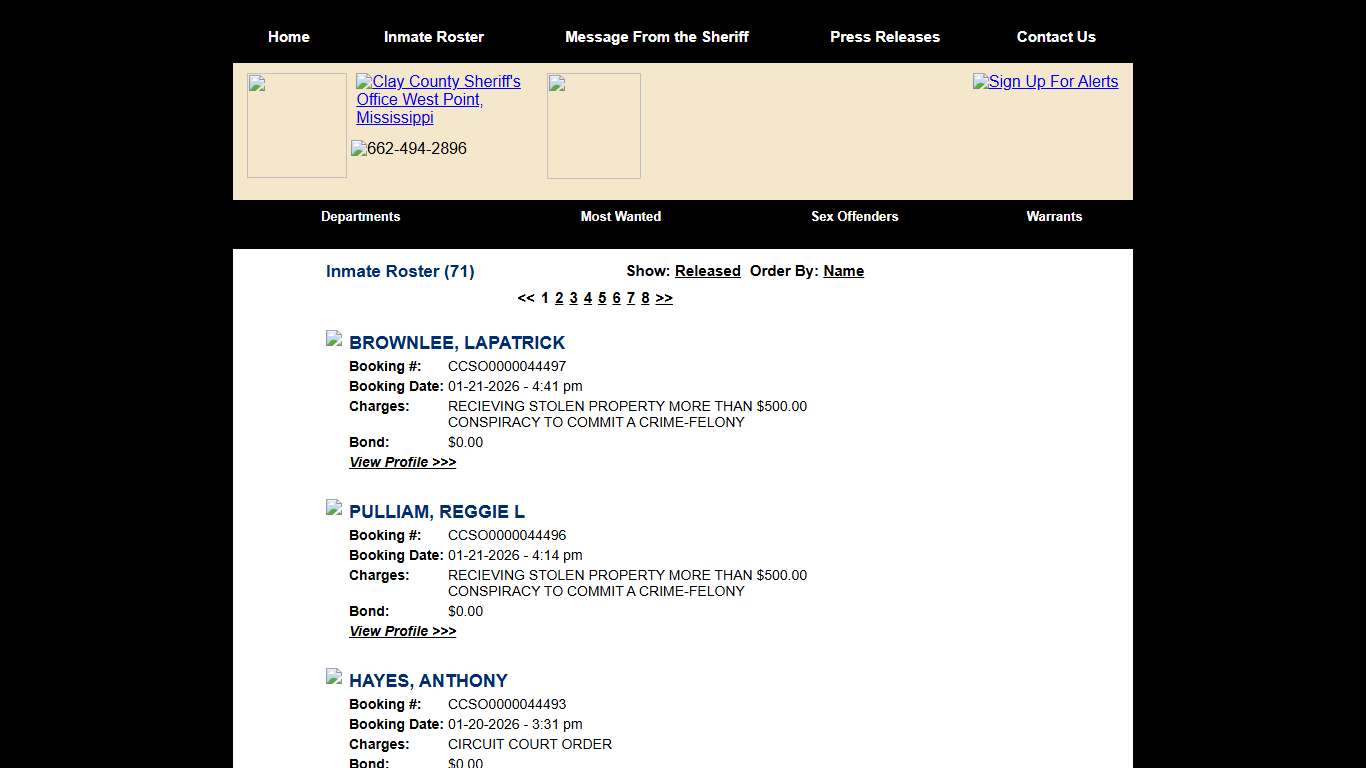Click PULLIAM, REGGIE L's mugshot thumbnail

pos(334,507)
